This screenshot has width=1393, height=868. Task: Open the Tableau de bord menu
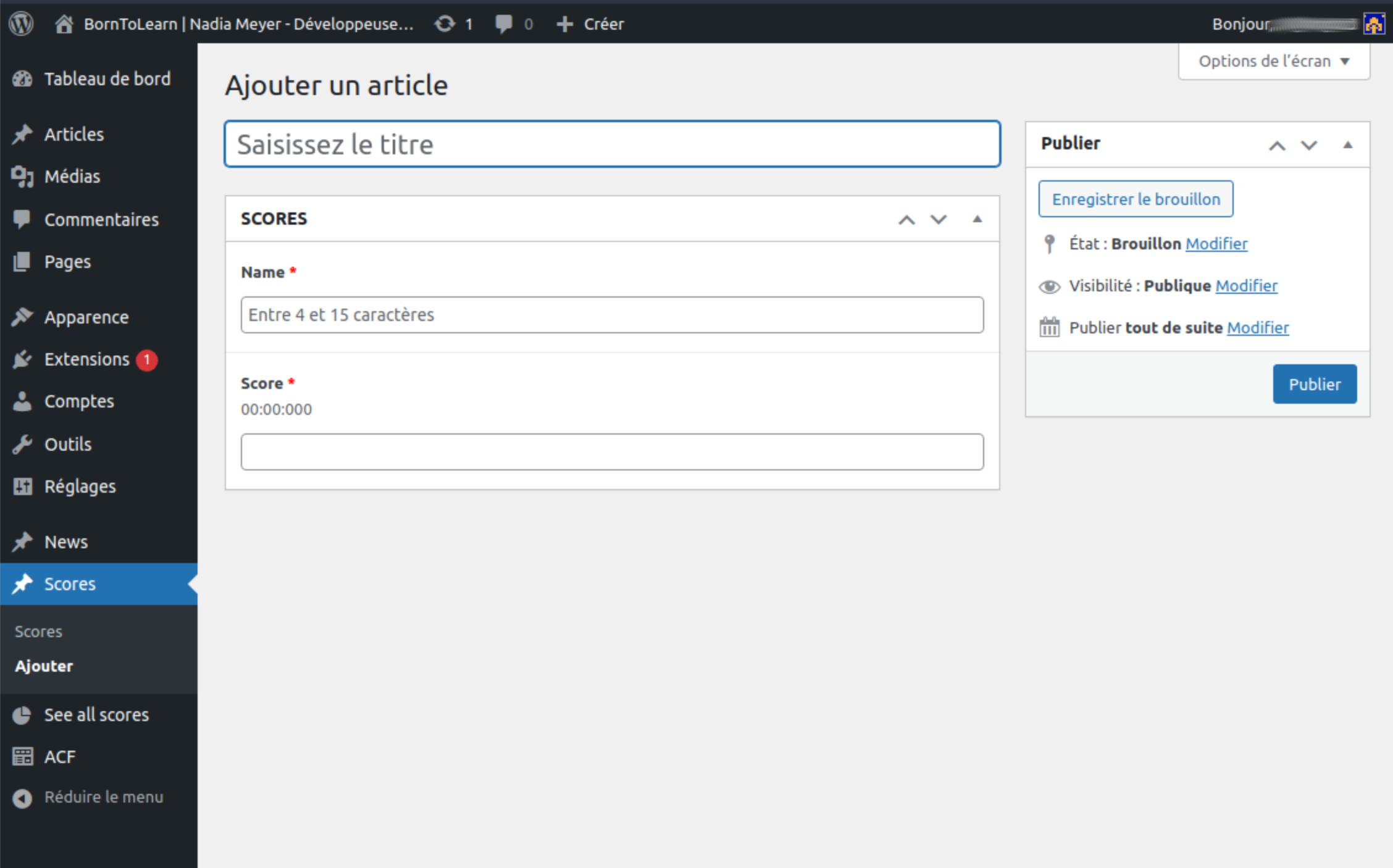pos(99,79)
